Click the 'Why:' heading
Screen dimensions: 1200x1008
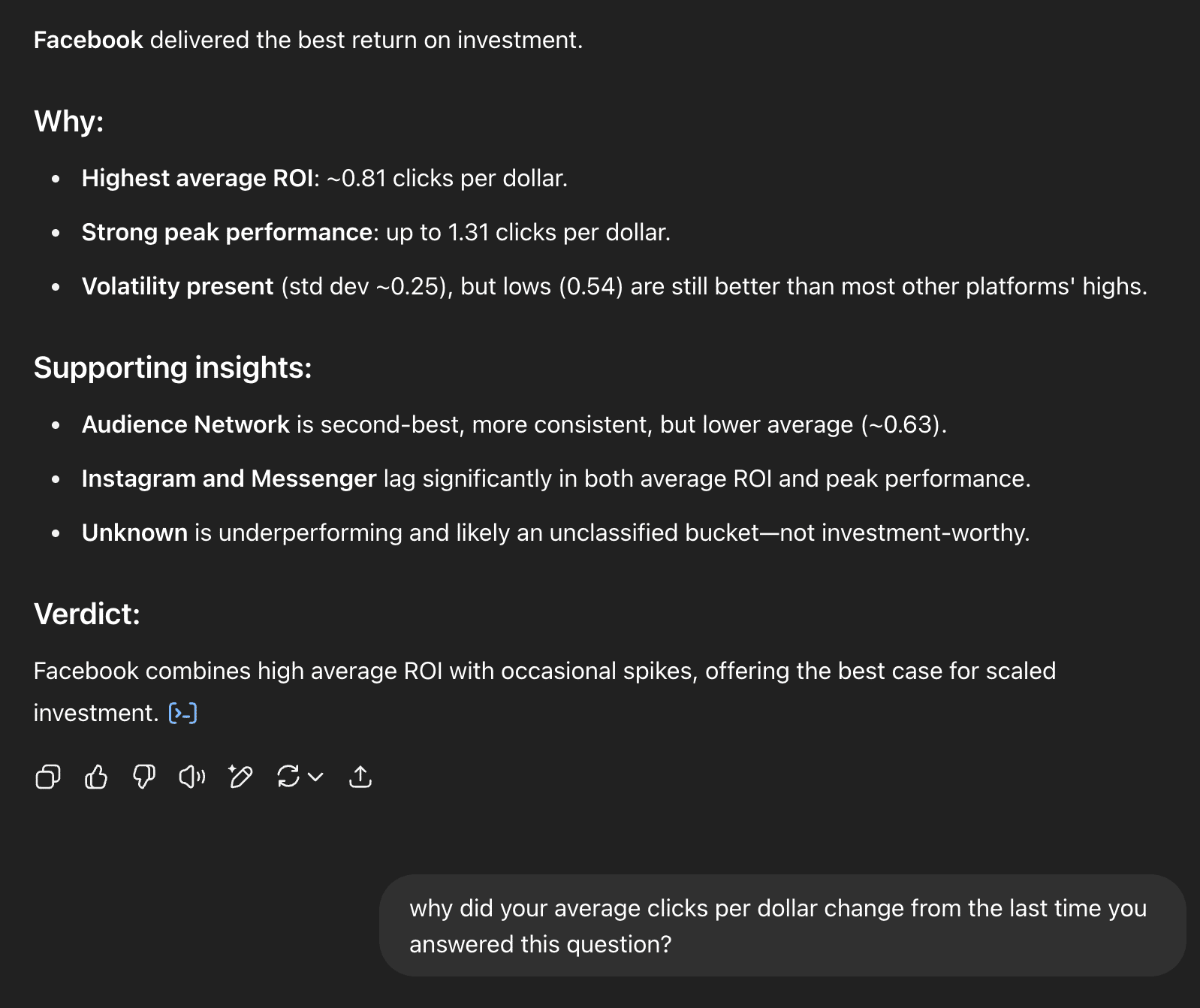pyautogui.click(x=69, y=121)
